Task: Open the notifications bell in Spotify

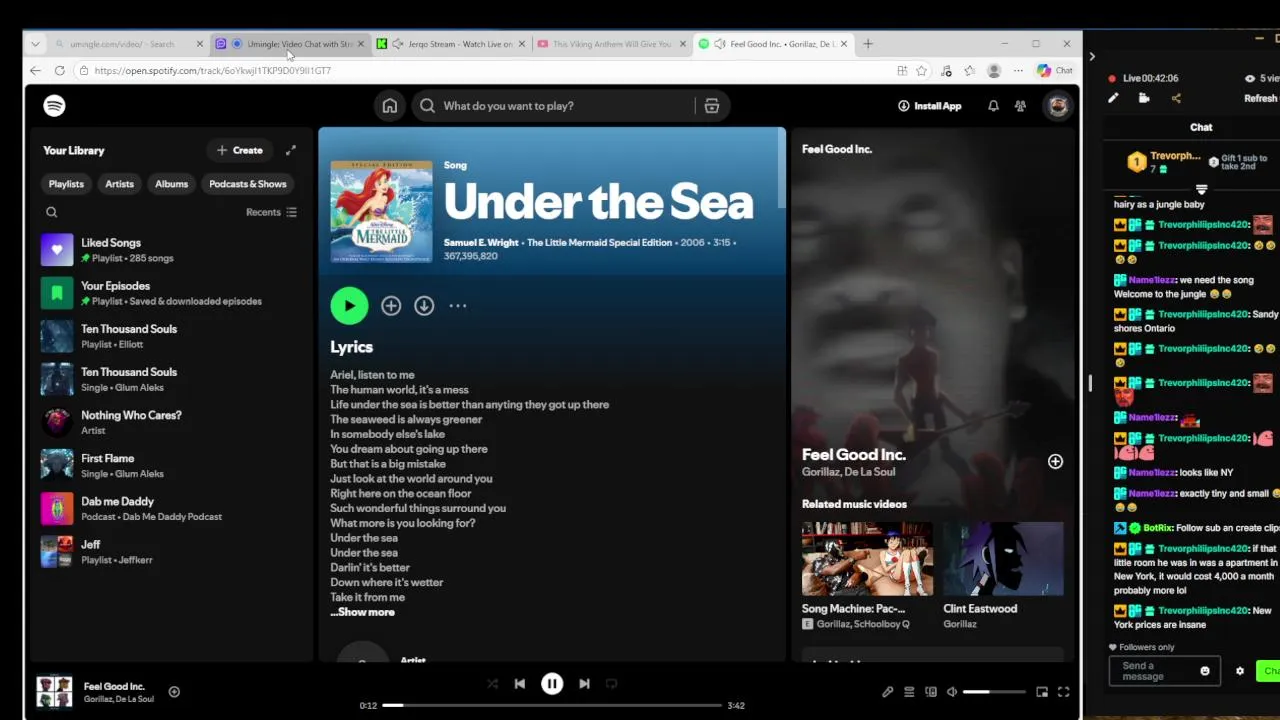Action: coord(993,106)
